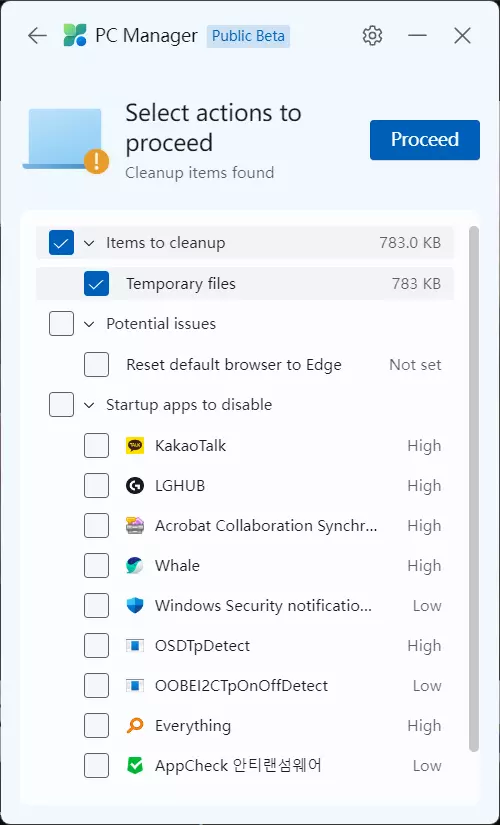The width and height of the screenshot is (500, 825).
Task: Tick the Acrobat Collaboration Synchronizer checkbox
Action: (96, 526)
